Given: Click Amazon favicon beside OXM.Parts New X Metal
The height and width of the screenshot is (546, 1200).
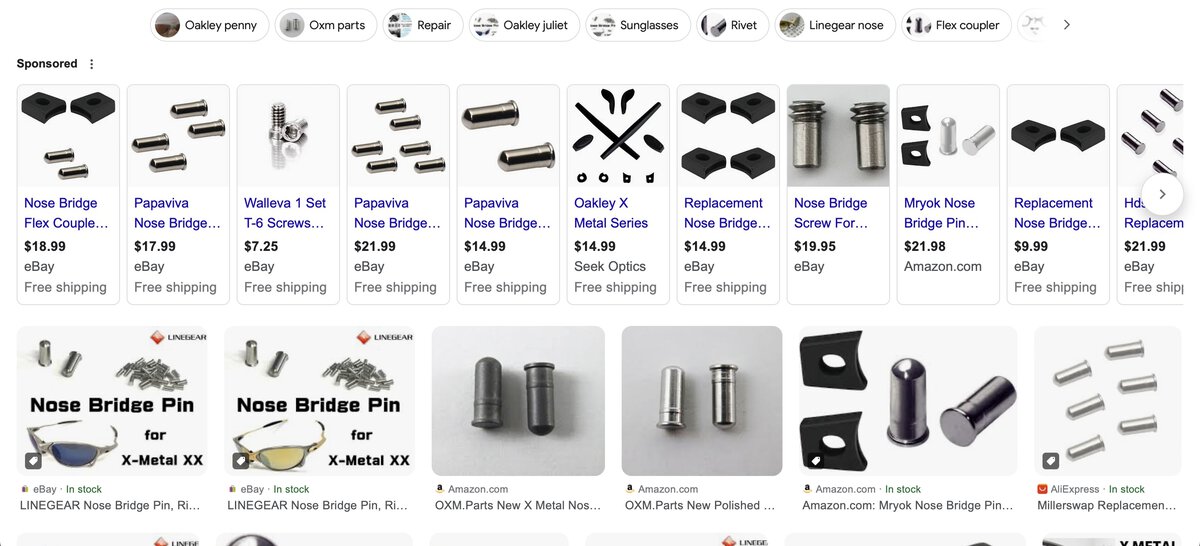Looking at the screenshot, I should point(440,489).
